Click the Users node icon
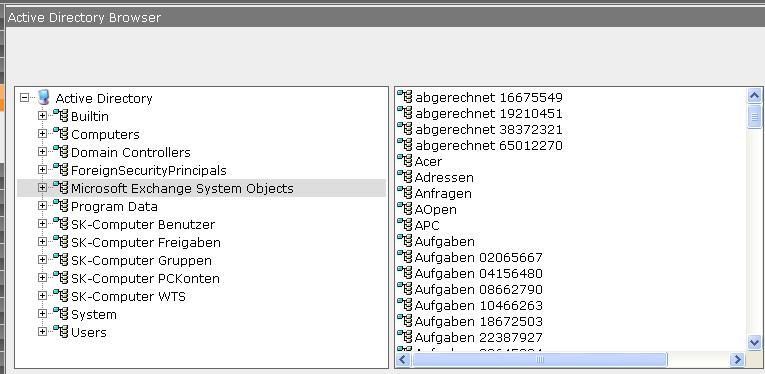This screenshot has height=374, width=765. (60, 332)
